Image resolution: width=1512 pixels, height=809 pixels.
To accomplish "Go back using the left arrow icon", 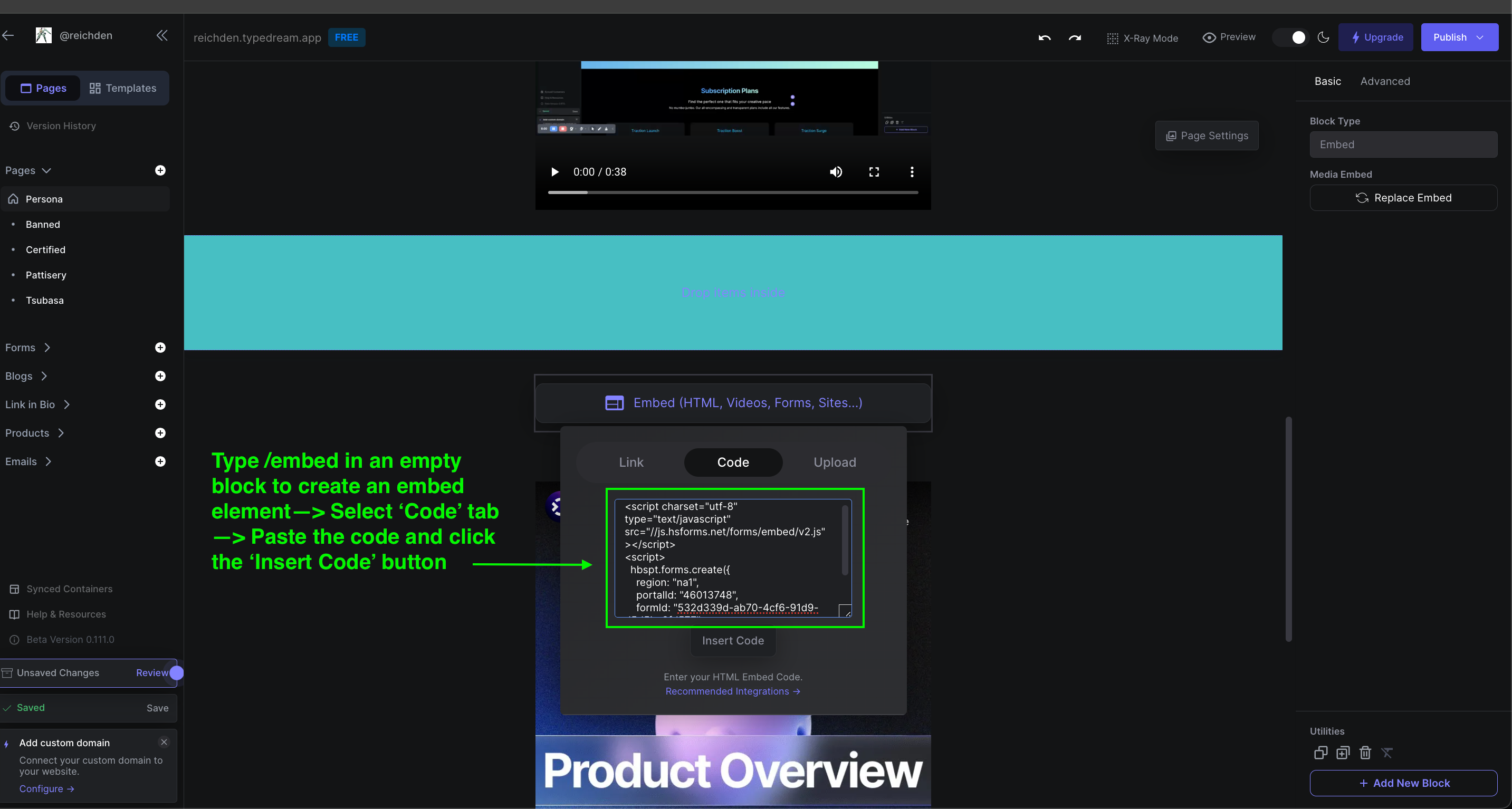I will pos(8,36).
